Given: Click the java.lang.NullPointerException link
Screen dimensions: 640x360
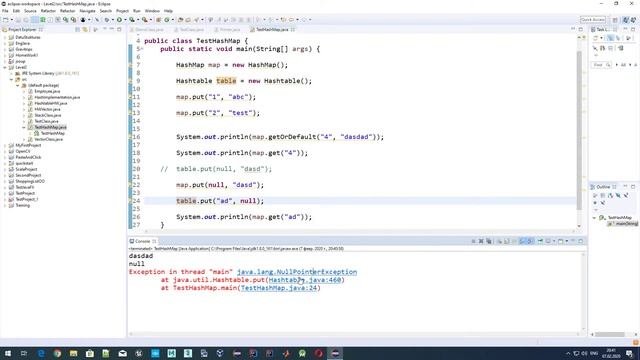Looking at the screenshot, I should [x=297, y=272].
